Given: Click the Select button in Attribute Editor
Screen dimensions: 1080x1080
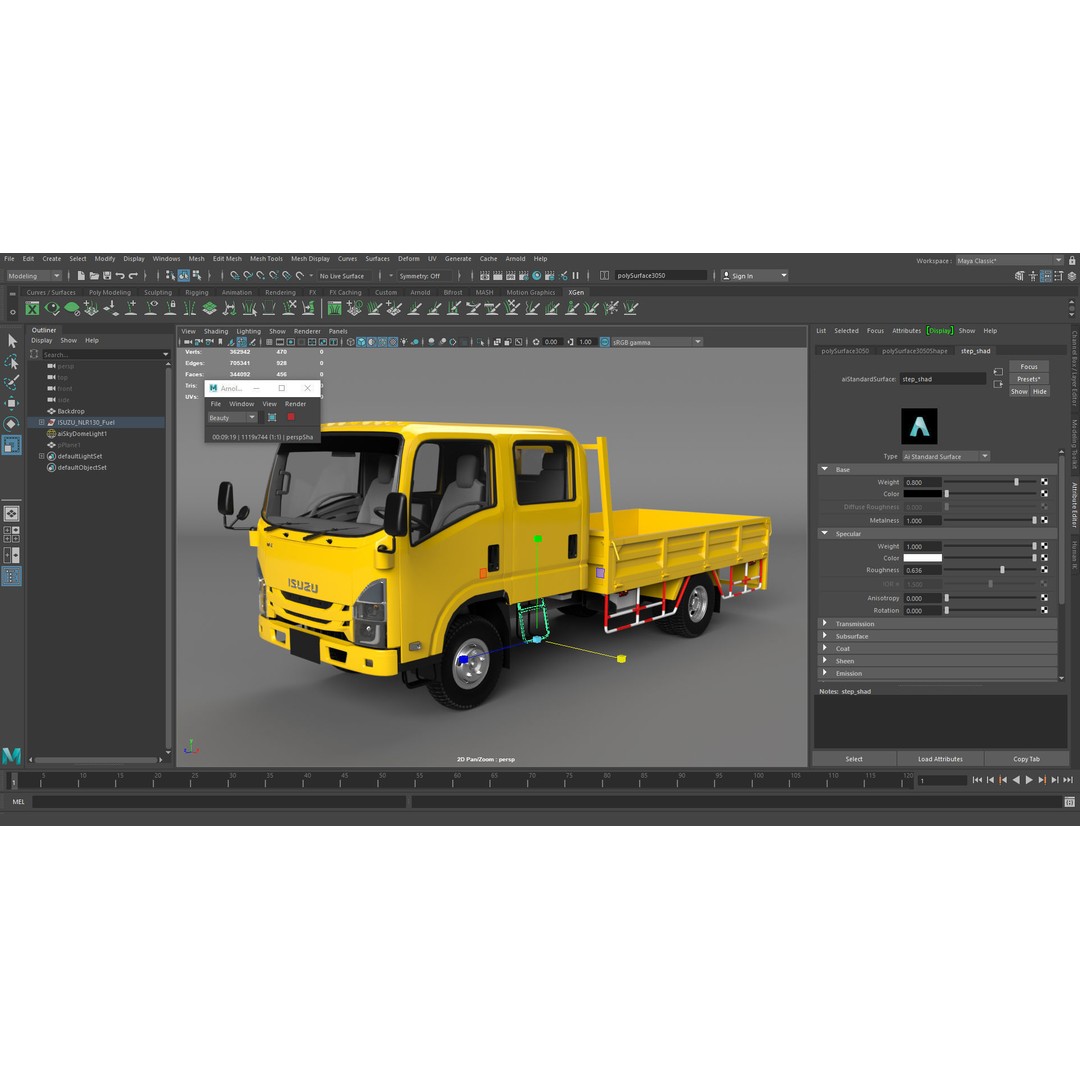Looking at the screenshot, I should 854,759.
